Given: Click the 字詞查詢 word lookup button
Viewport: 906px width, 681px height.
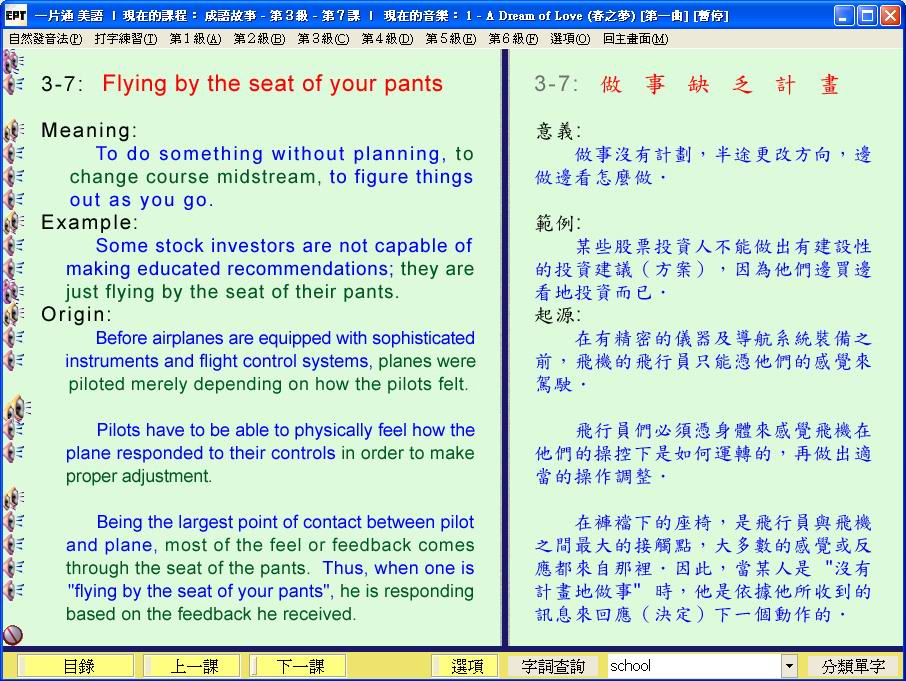Looking at the screenshot, I should point(553,666).
